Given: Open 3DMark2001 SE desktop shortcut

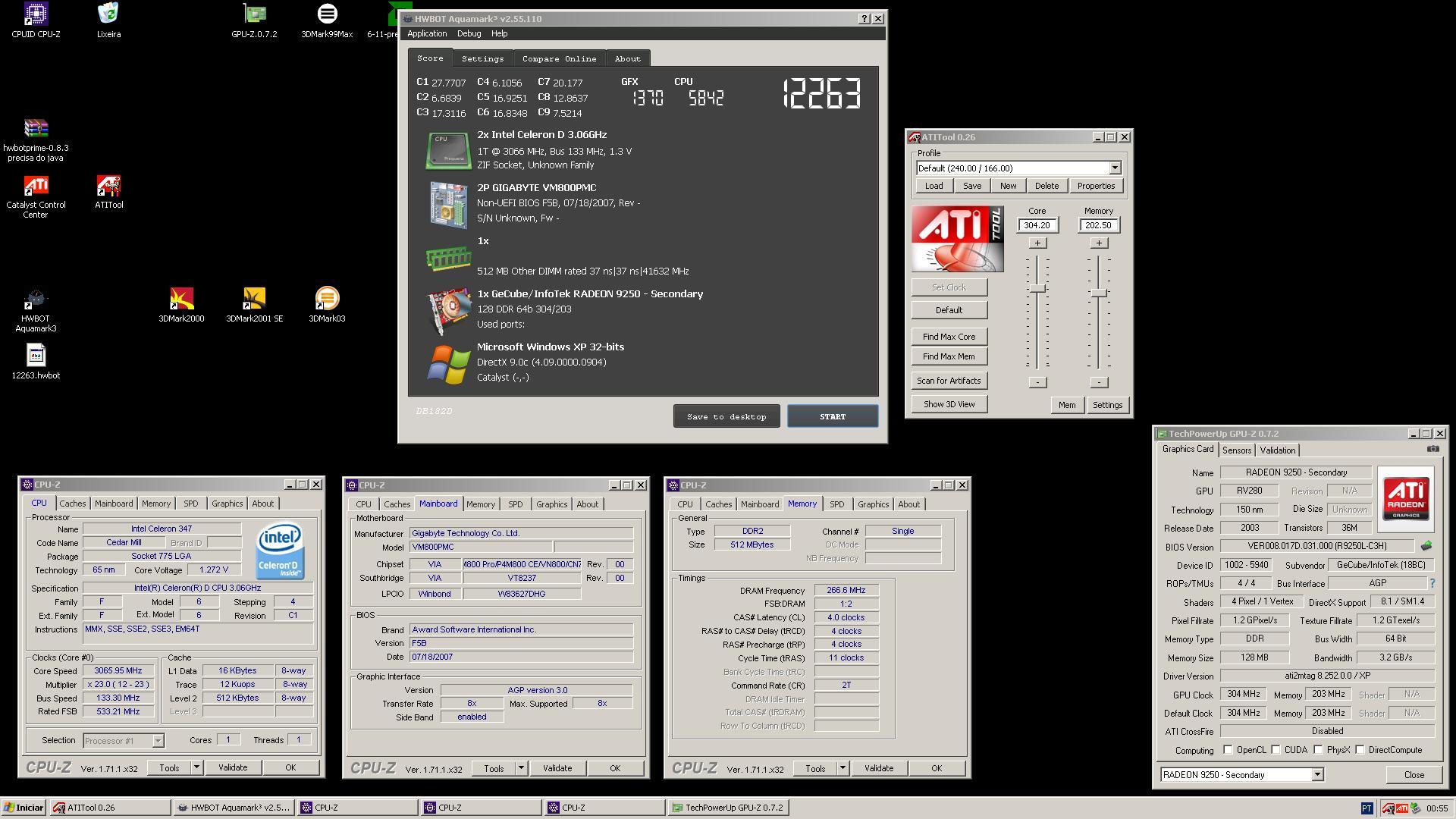Looking at the screenshot, I should 254,305.
